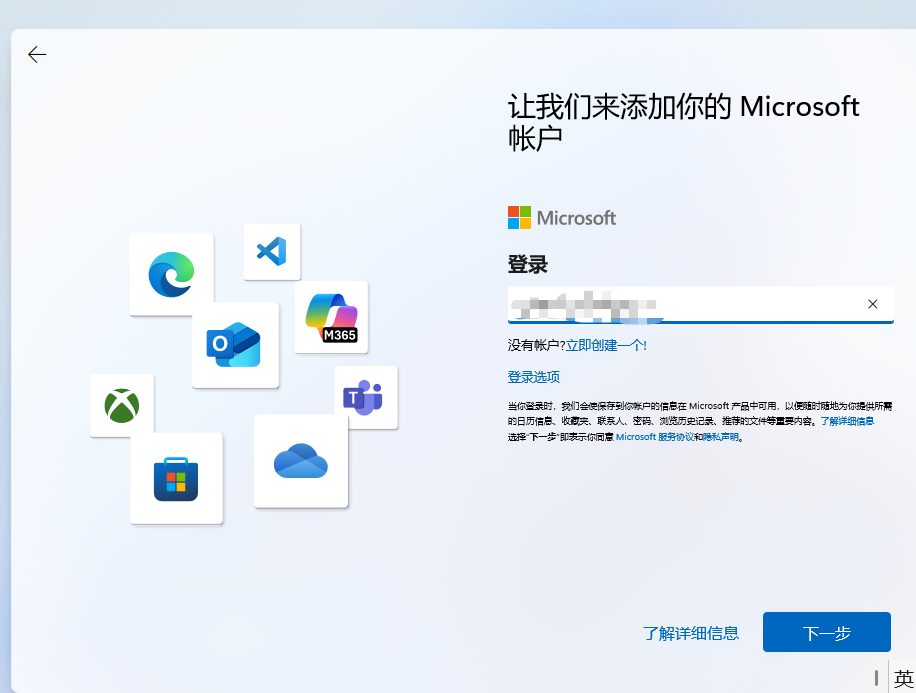
Task: Click the OneDrive cloud icon tile
Action: click(x=301, y=461)
